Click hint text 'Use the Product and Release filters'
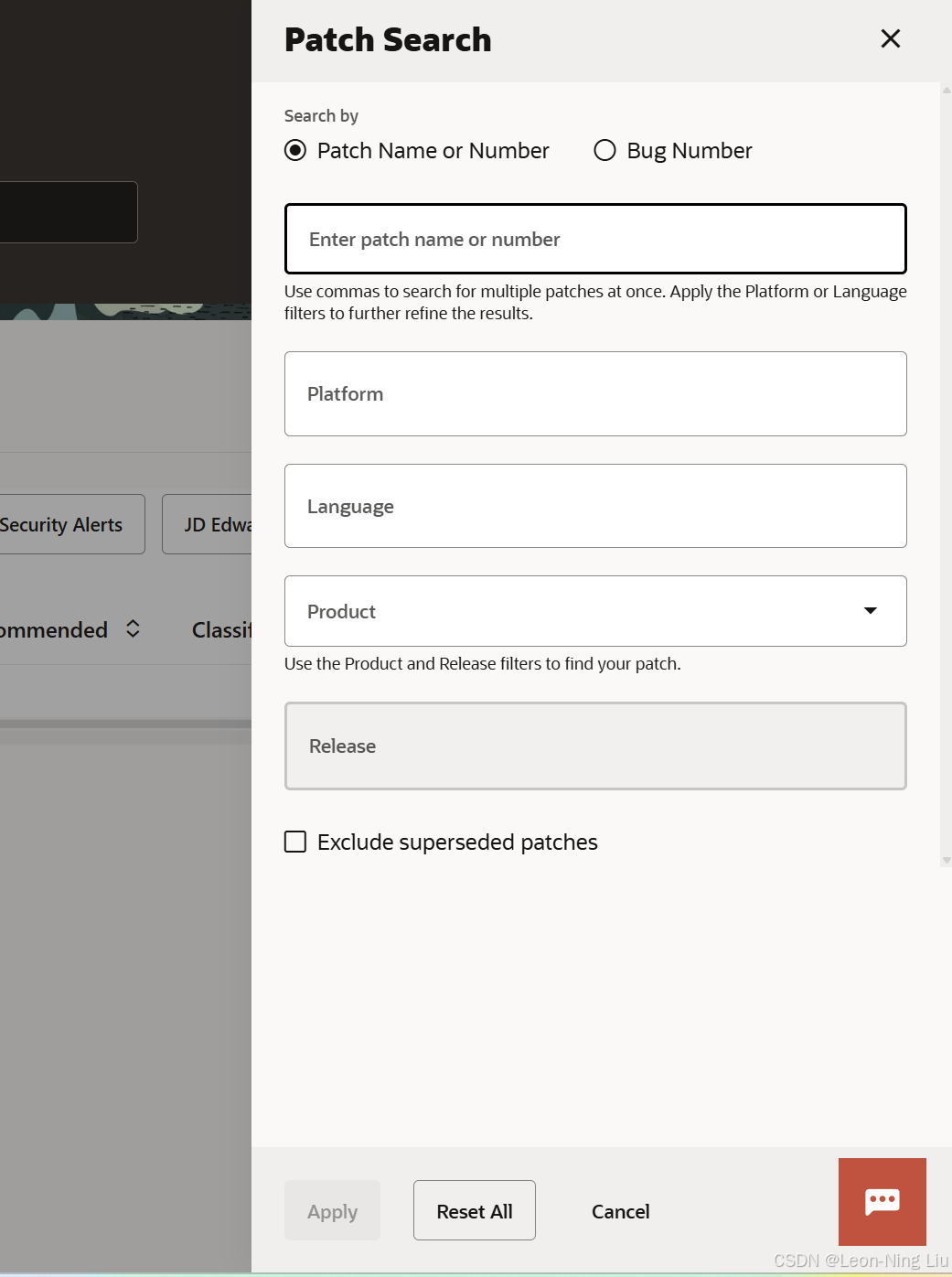Image resolution: width=952 pixels, height=1277 pixels. tap(483, 663)
